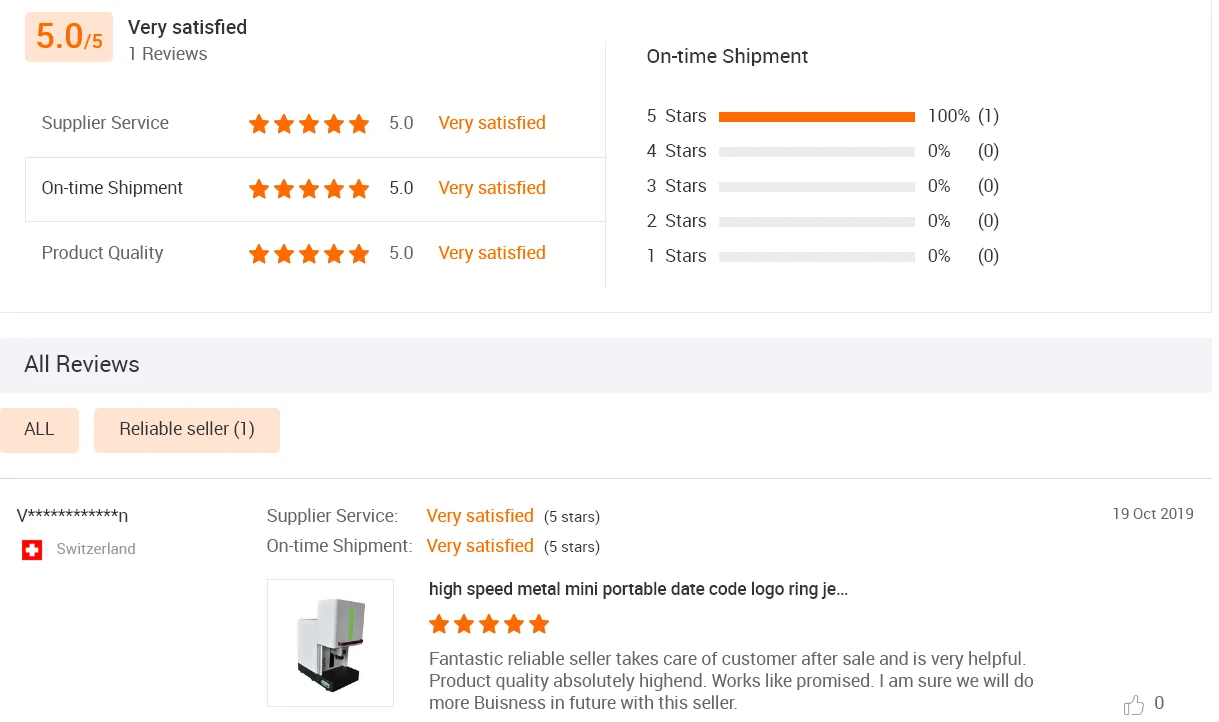Click the 5 Stars orange progress bar

(x=816, y=117)
